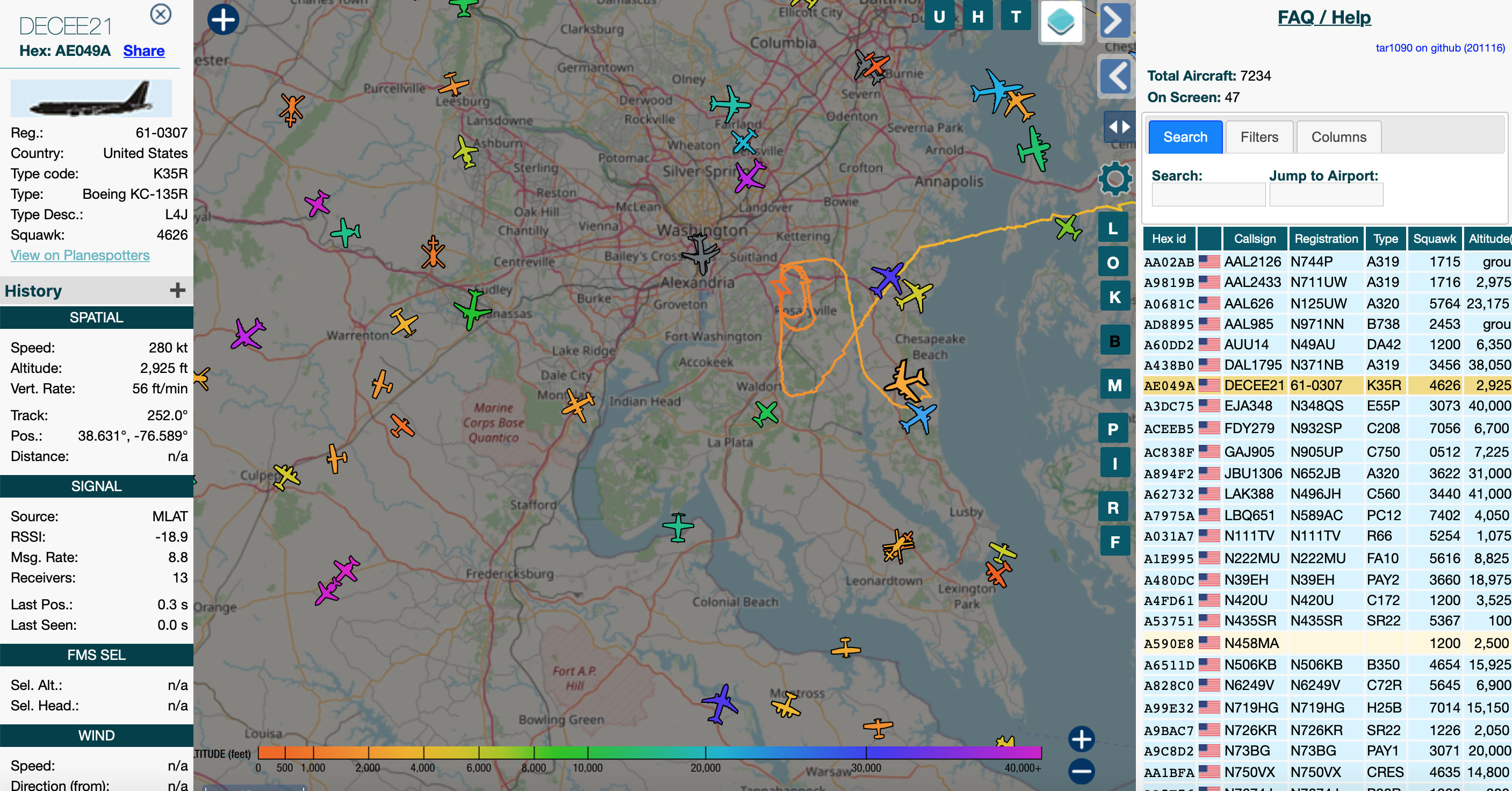Click the round plus button at map top-left

223,19
